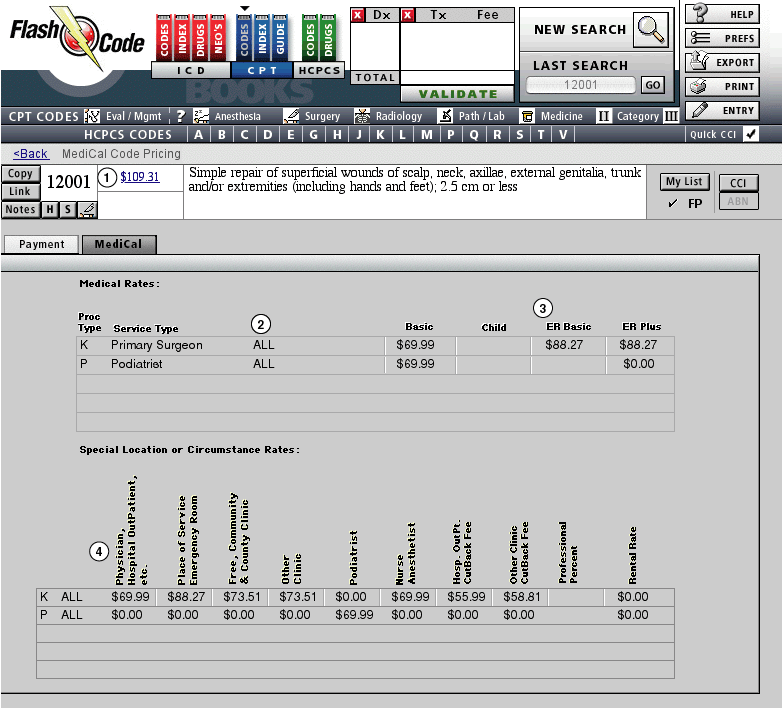Image resolution: width=782 pixels, height=708 pixels.
Task: Open Entry with the pencil button
Action: click(722, 110)
